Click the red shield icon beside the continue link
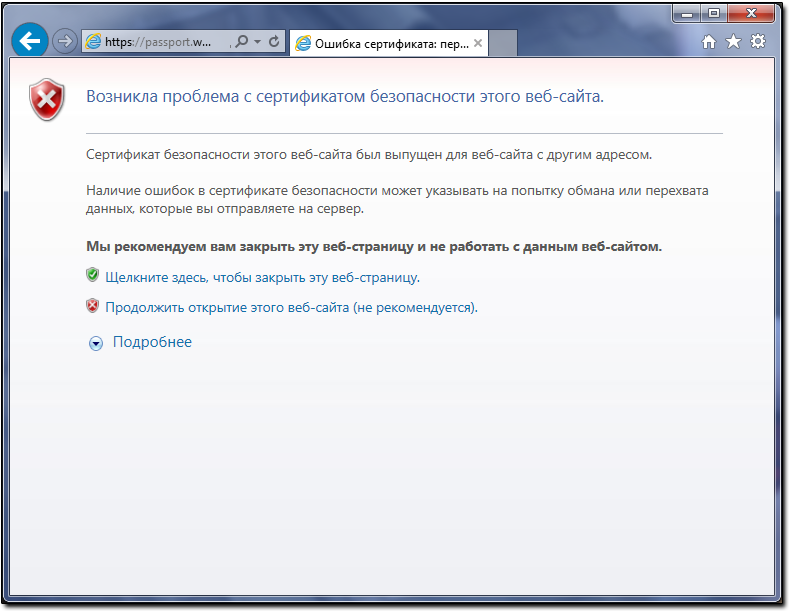The image size is (790, 612). 92,305
